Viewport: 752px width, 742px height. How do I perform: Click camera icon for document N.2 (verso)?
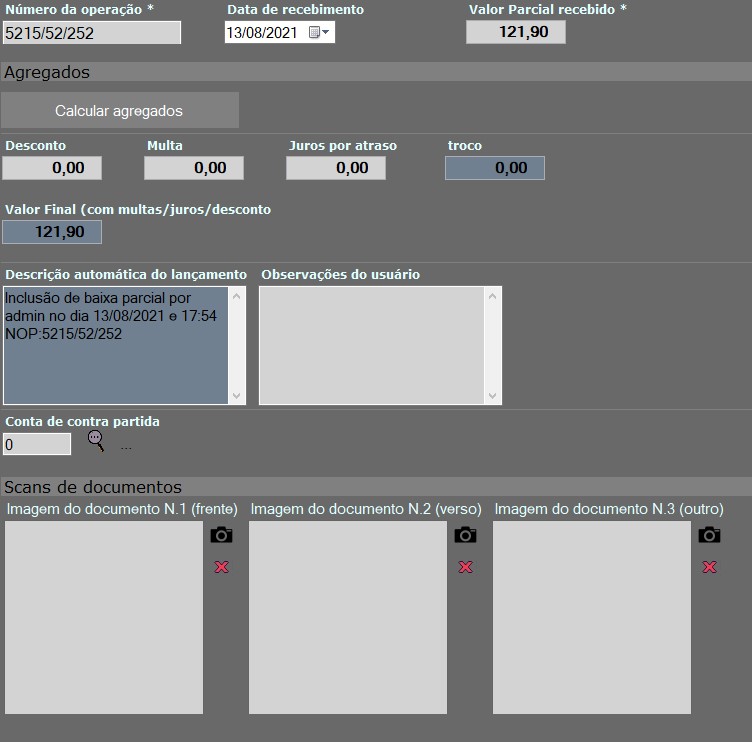point(465,535)
